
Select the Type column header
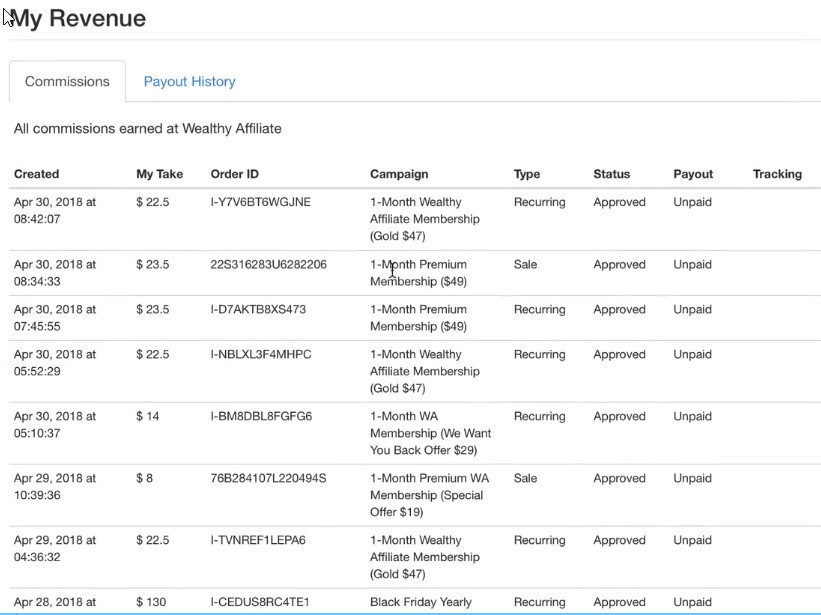[x=527, y=174]
